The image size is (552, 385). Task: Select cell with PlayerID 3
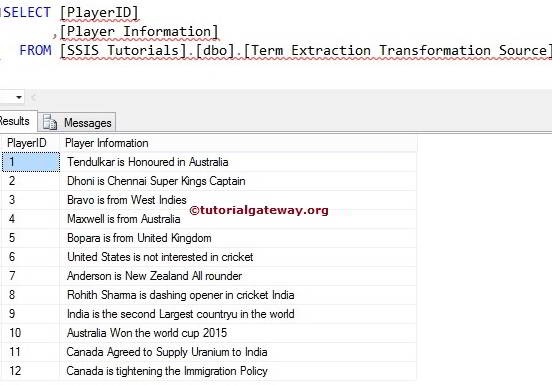pyautogui.click(x=31, y=200)
